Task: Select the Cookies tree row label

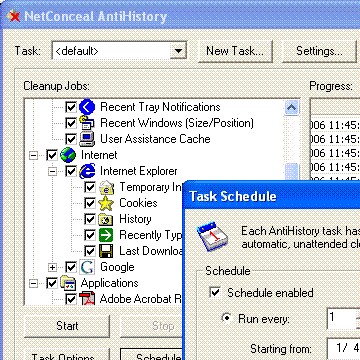Action: [x=138, y=203]
